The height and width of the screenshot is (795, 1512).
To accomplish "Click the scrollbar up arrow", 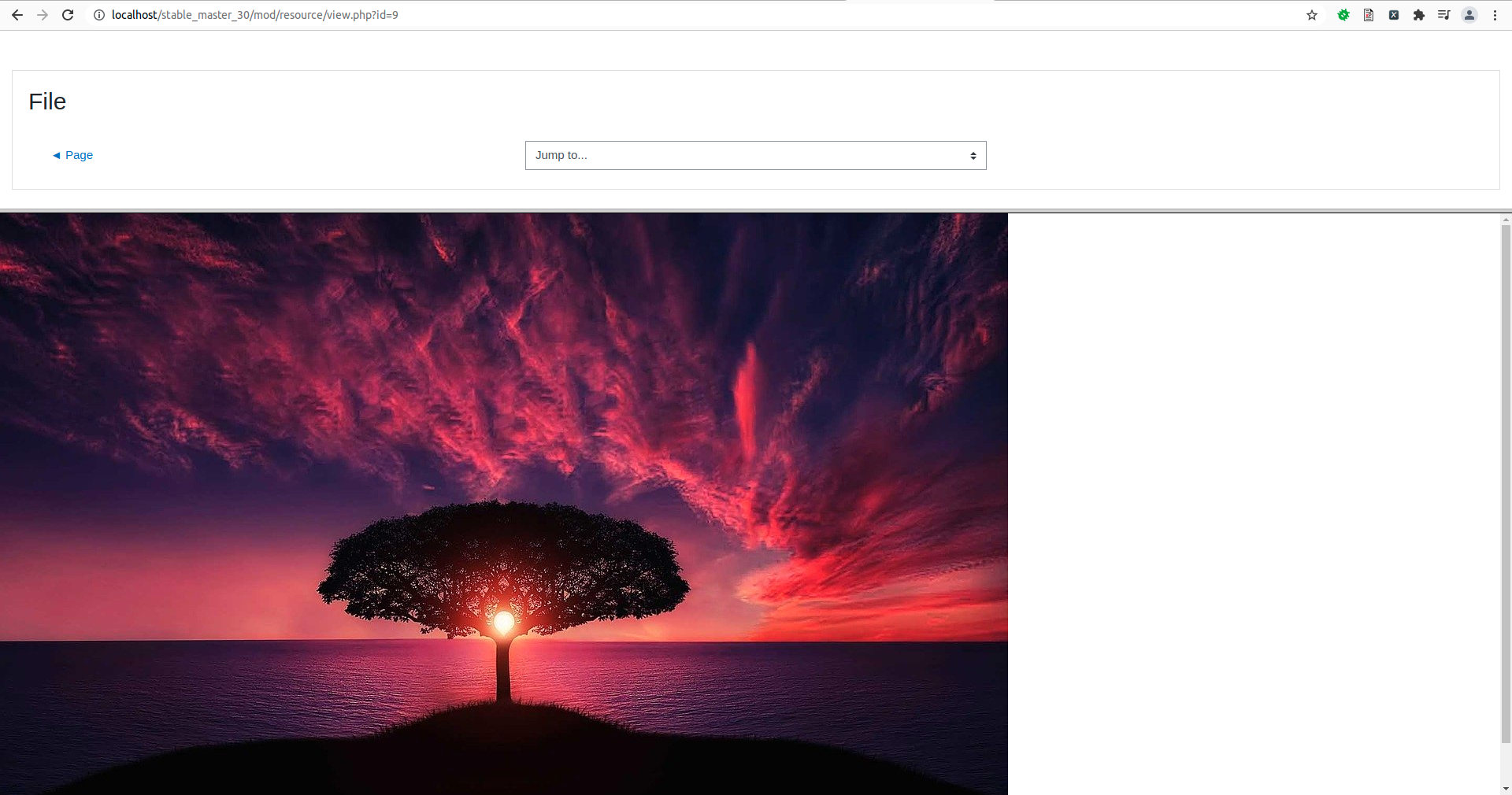I will 1506,220.
